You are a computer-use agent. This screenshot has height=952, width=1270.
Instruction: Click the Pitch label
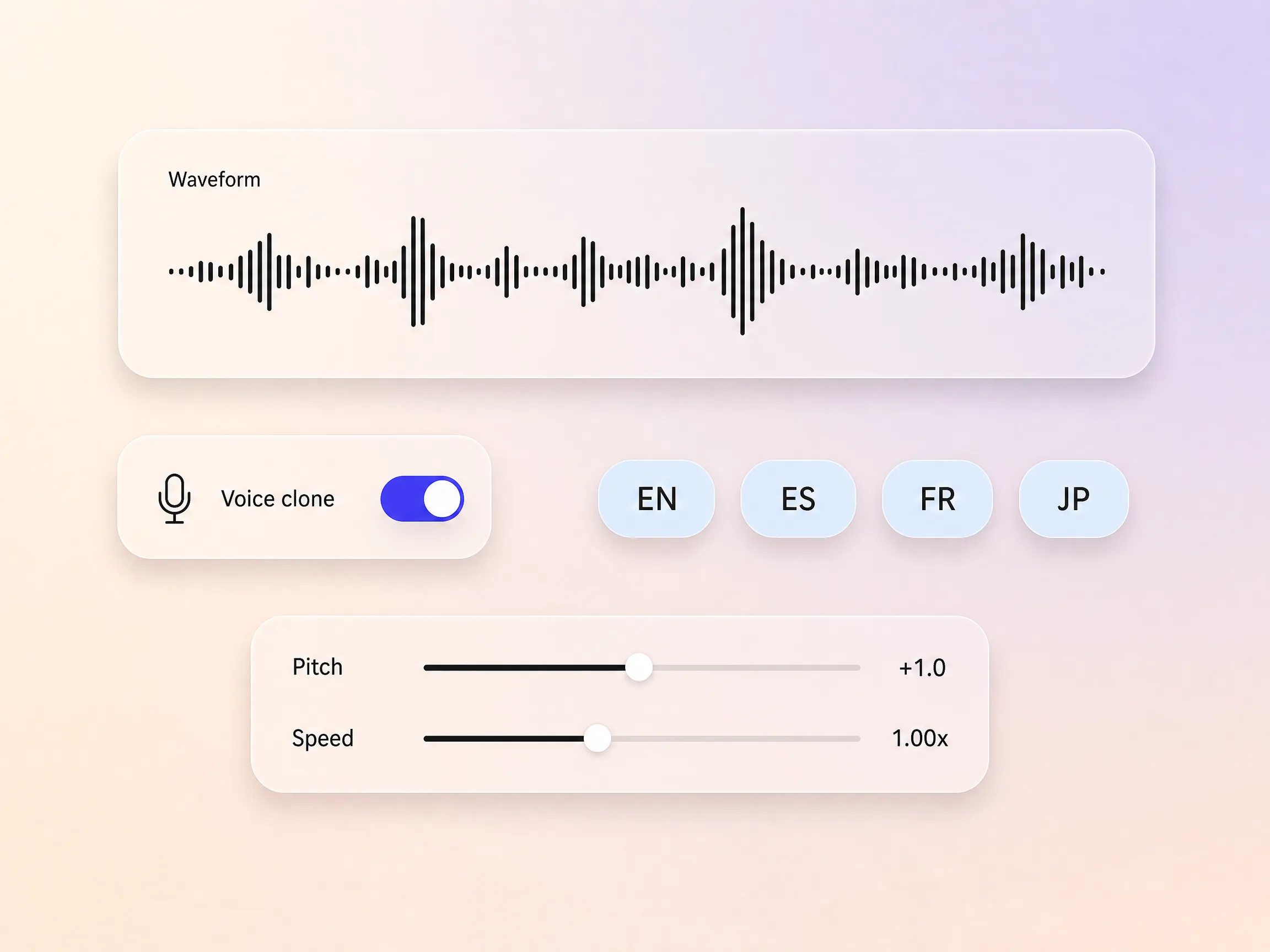click(x=317, y=667)
